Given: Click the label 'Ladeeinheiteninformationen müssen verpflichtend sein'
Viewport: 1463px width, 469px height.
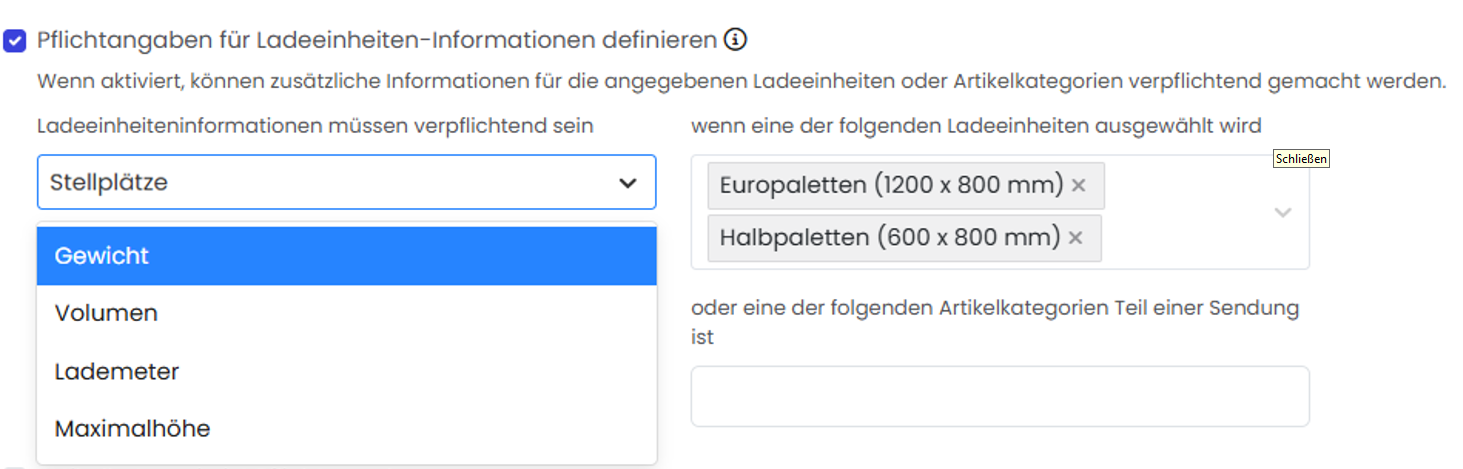Looking at the screenshot, I should [x=315, y=126].
